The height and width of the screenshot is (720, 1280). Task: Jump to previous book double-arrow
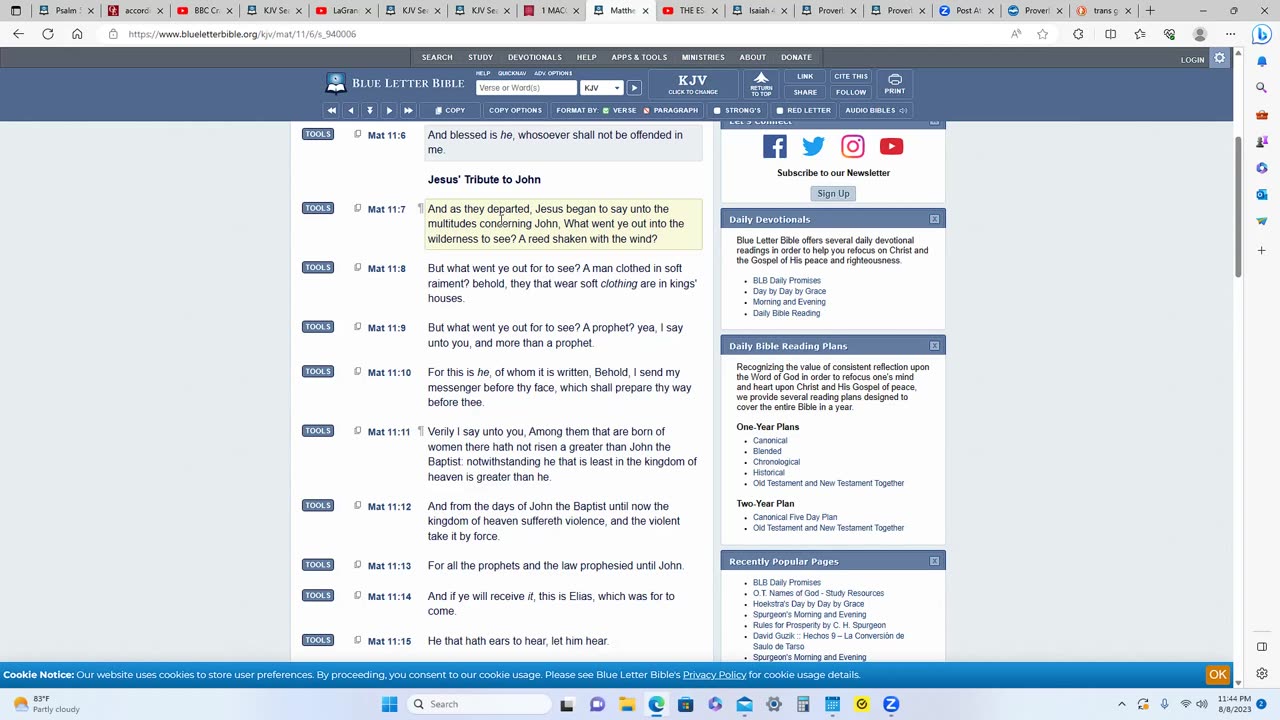[x=331, y=110]
